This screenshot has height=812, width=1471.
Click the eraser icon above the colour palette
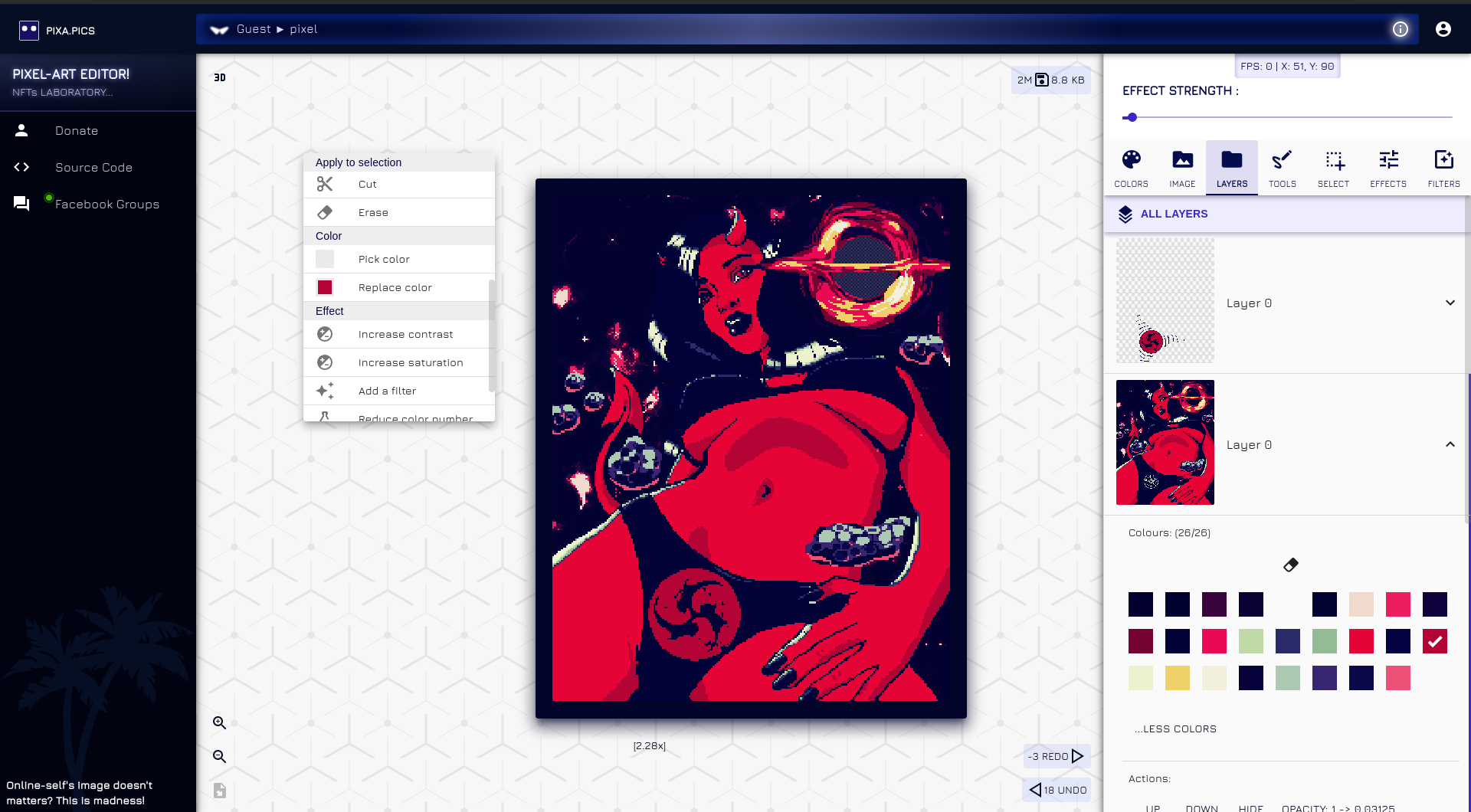point(1290,565)
